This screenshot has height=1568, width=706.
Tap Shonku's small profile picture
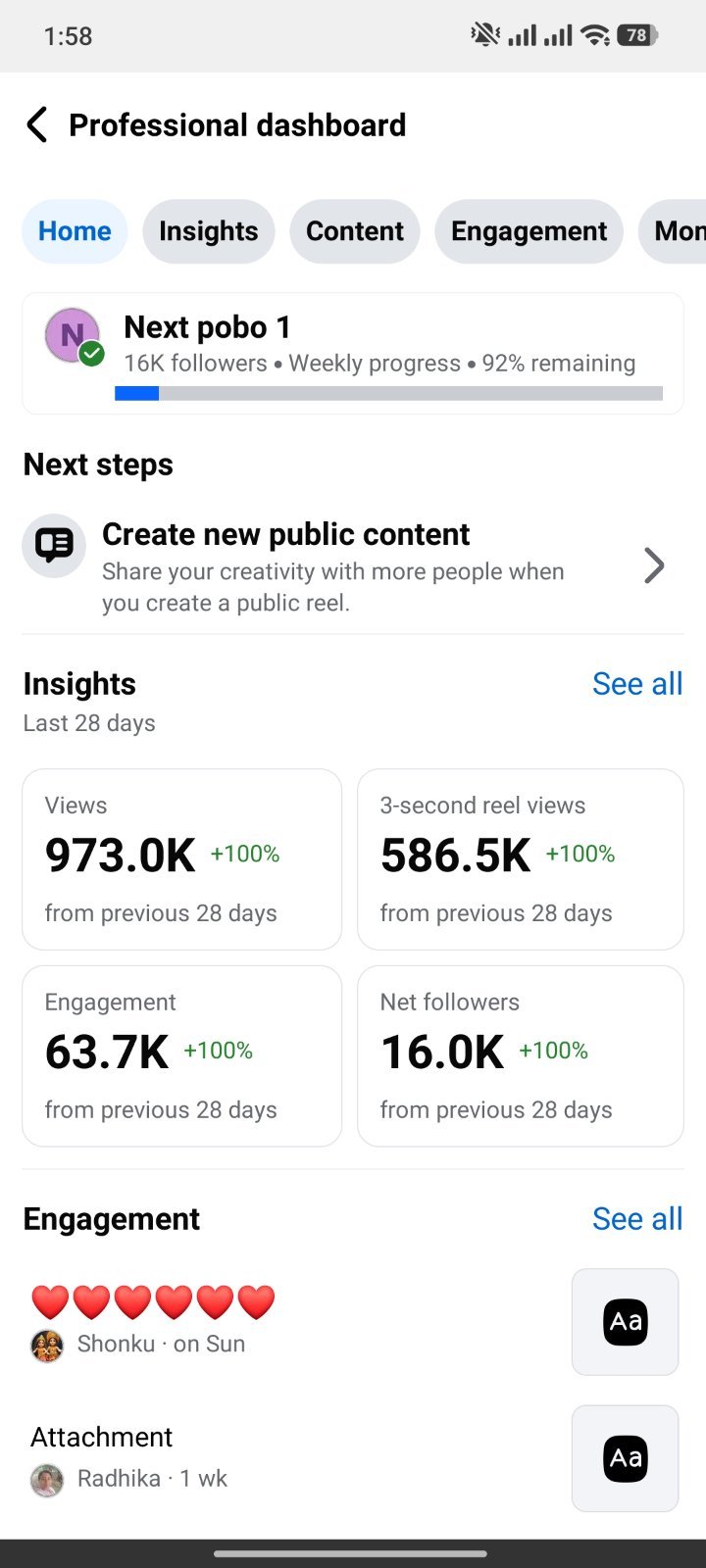tap(47, 1345)
